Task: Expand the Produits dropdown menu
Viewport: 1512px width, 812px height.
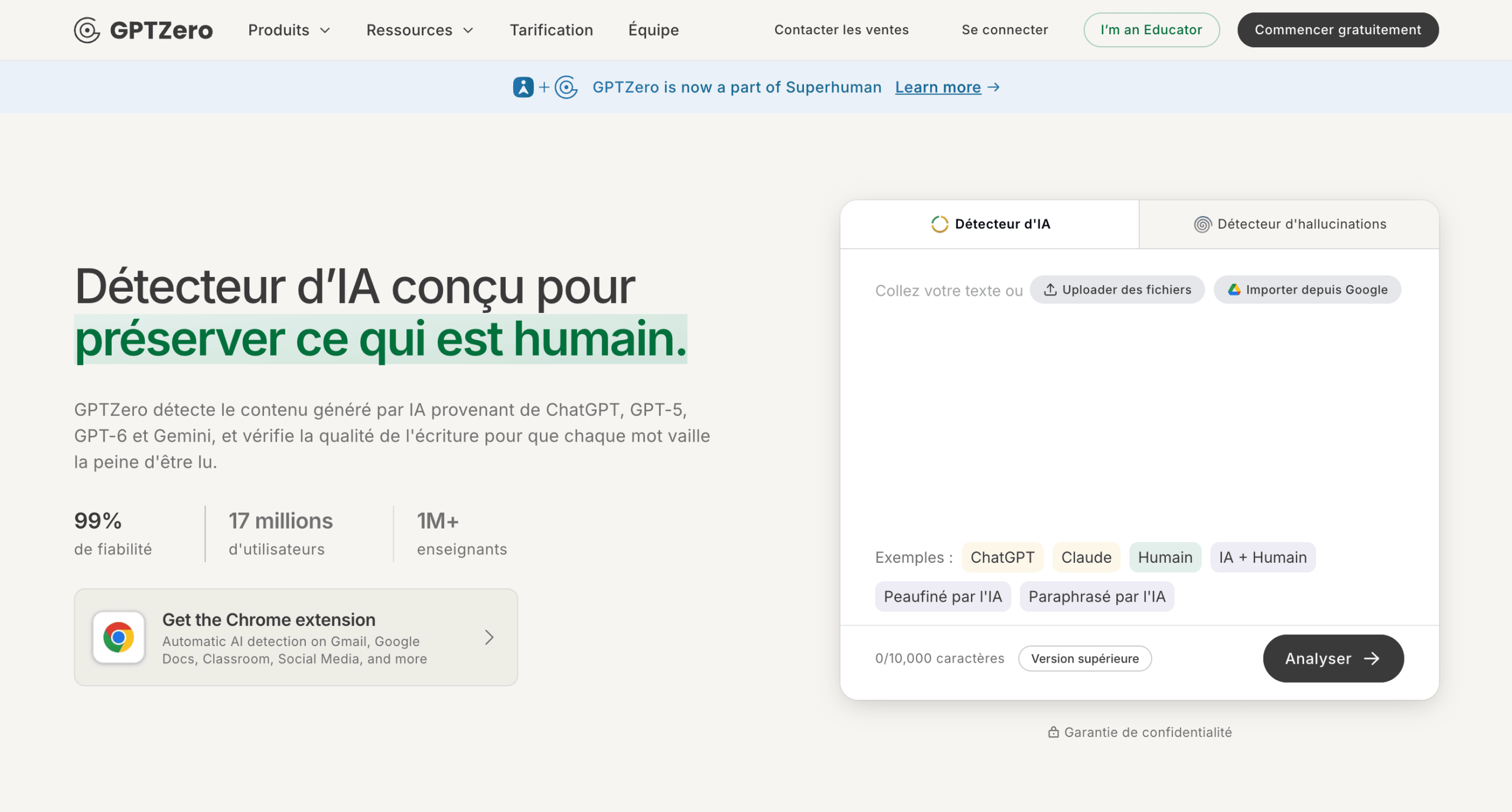Action: pos(289,30)
